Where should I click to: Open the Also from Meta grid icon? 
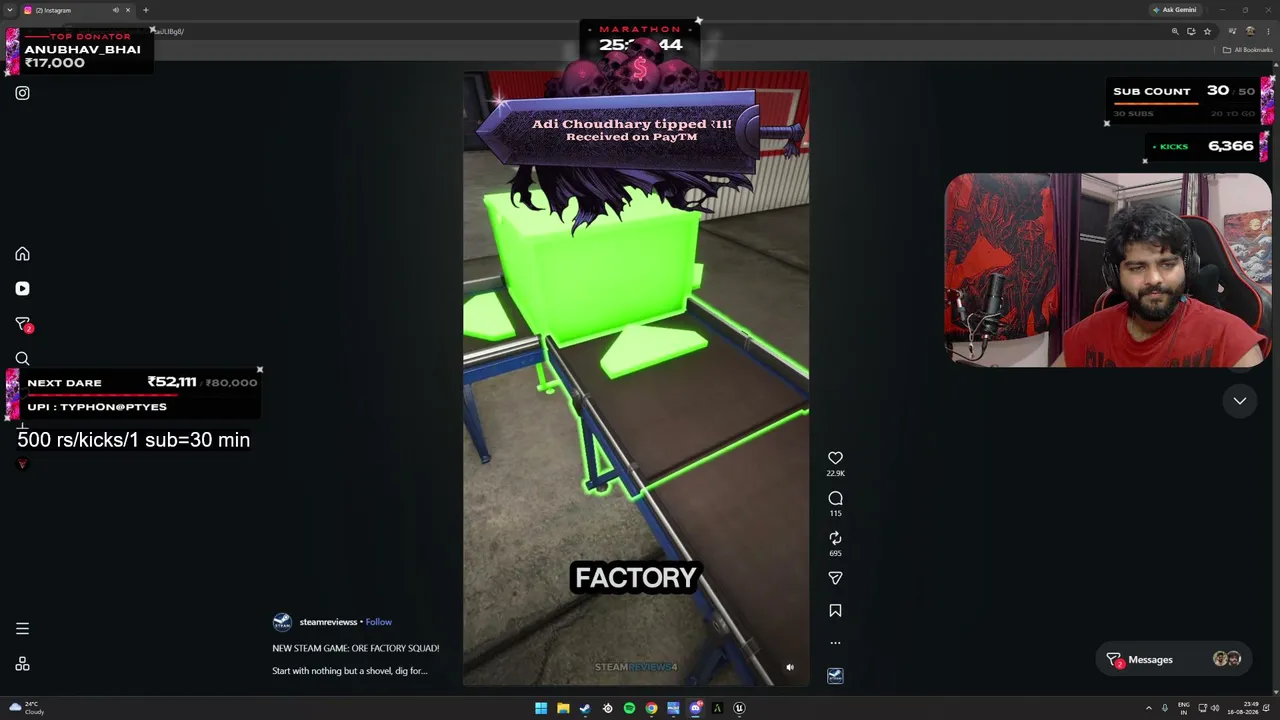(22, 664)
